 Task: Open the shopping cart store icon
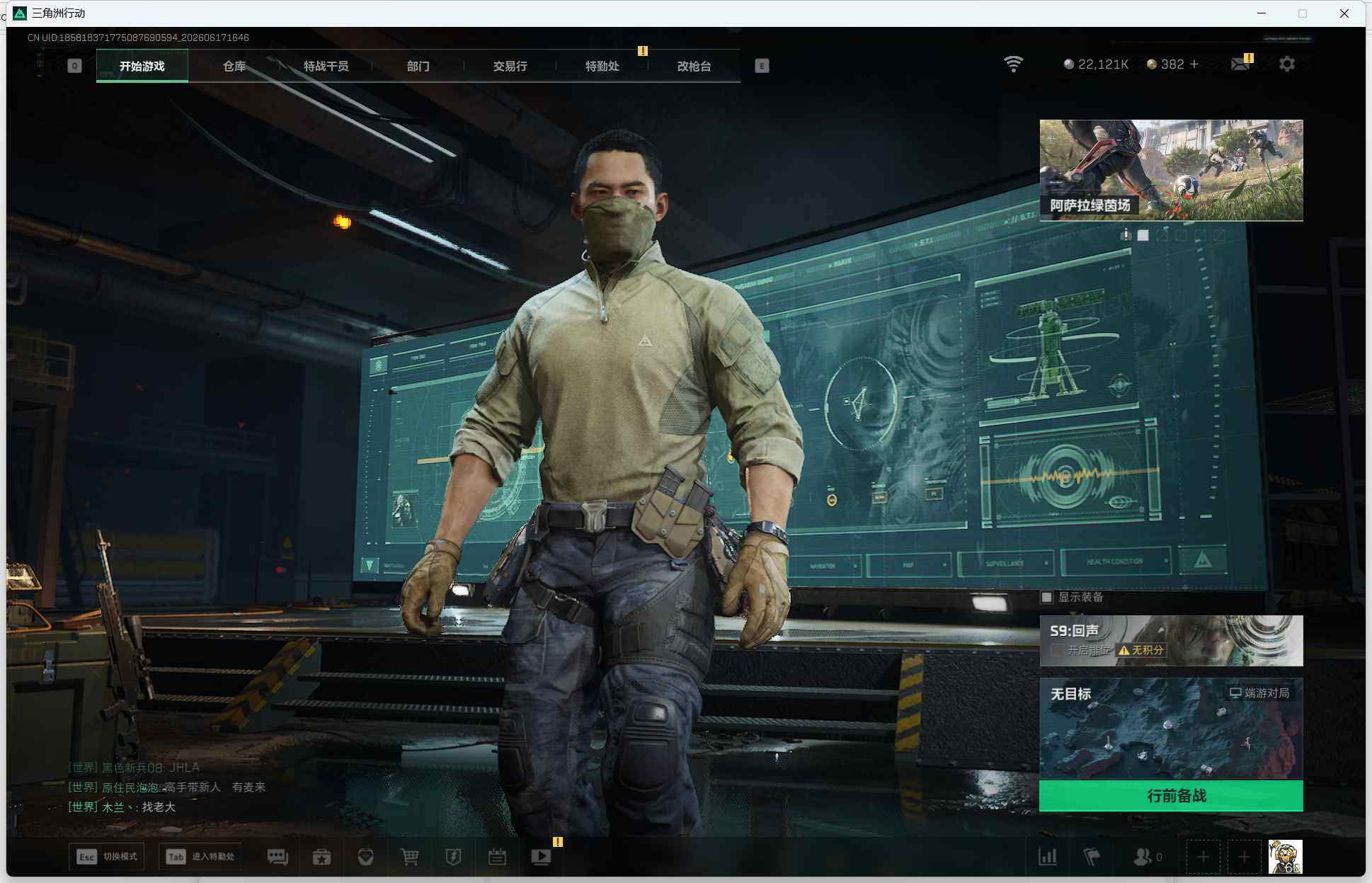coord(409,858)
